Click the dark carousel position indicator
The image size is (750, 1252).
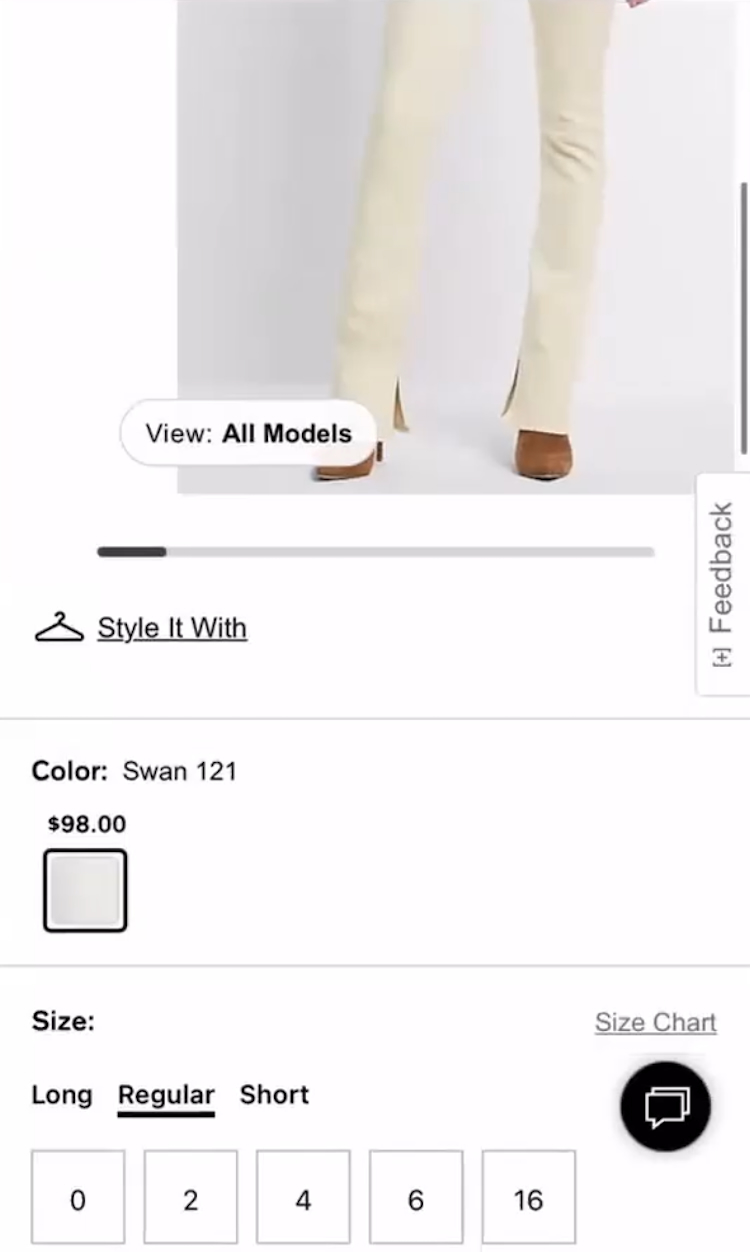(132, 552)
